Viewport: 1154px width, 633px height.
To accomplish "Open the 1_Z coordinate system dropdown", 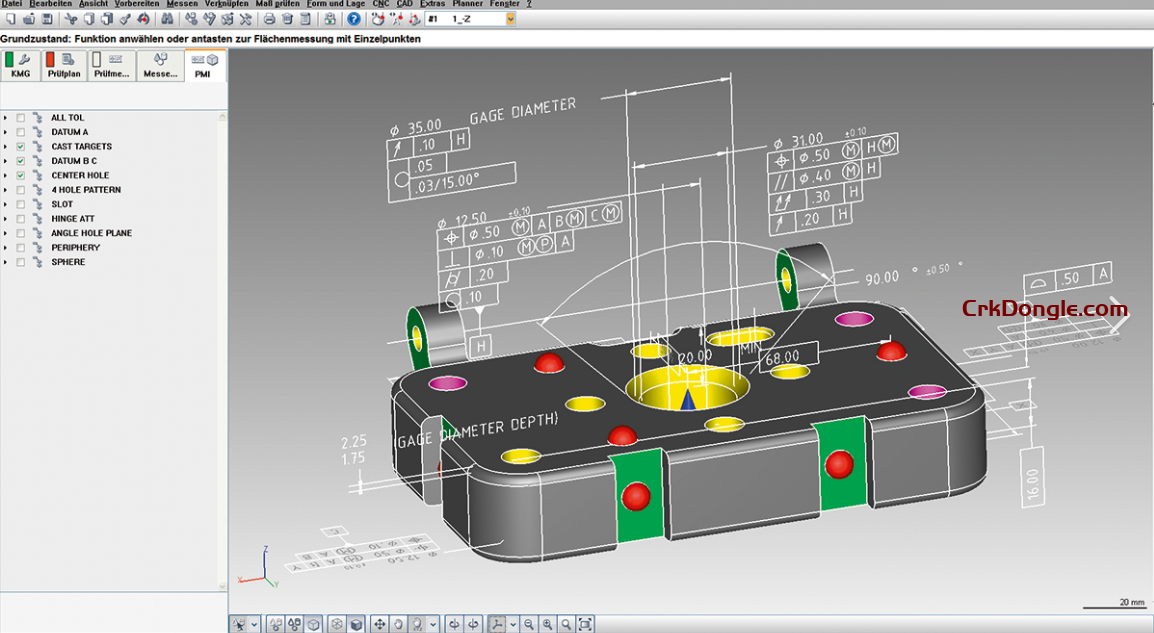I will 510,19.
